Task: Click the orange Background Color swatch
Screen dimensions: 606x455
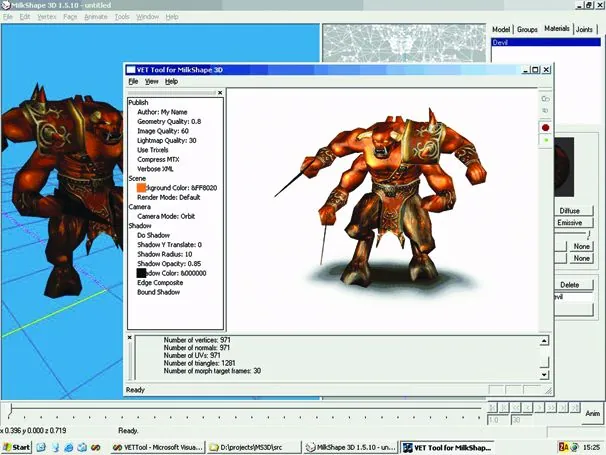Action: click(x=141, y=188)
